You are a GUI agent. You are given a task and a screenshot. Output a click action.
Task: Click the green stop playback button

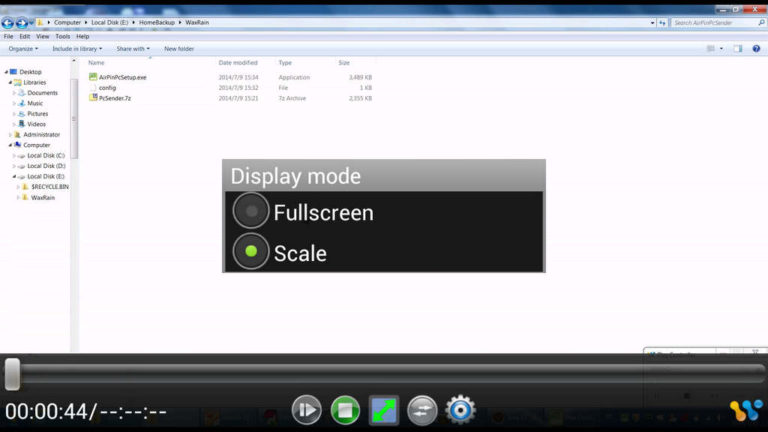click(345, 409)
